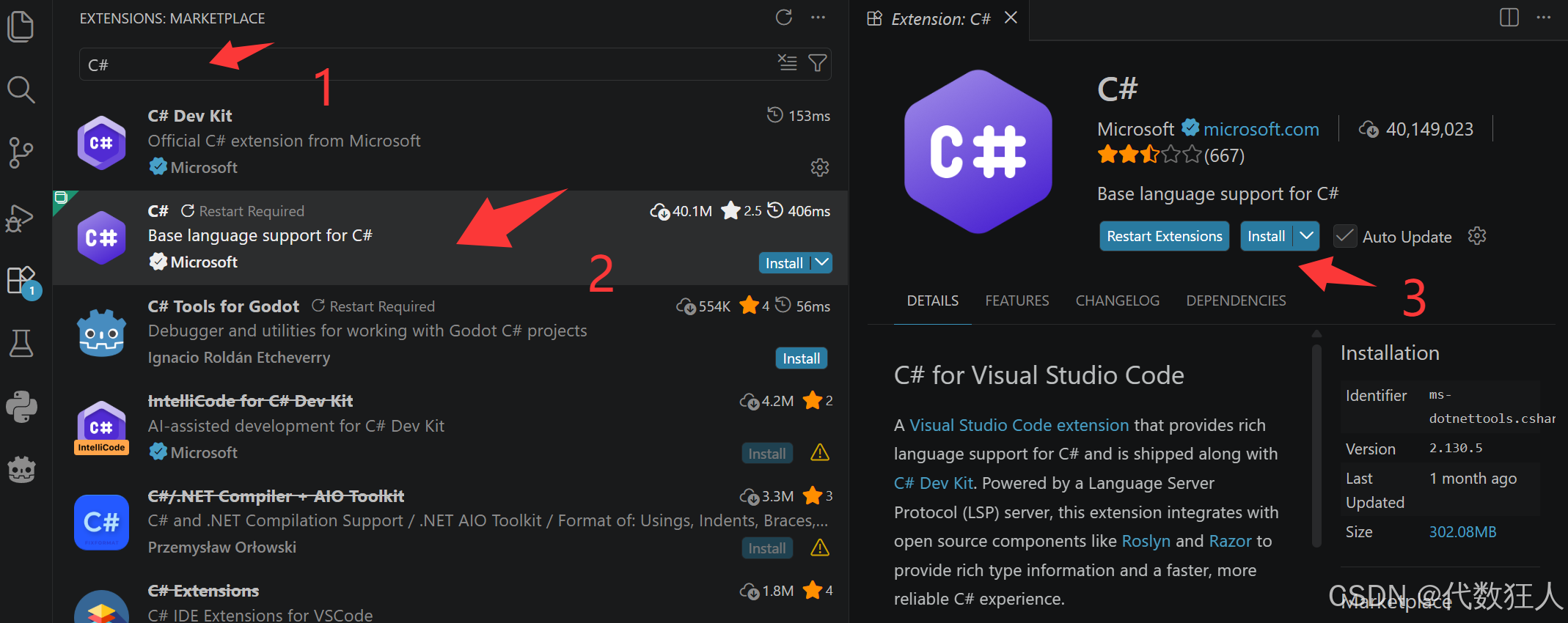Open the Razor link
The width and height of the screenshot is (1568, 623).
1230,541
